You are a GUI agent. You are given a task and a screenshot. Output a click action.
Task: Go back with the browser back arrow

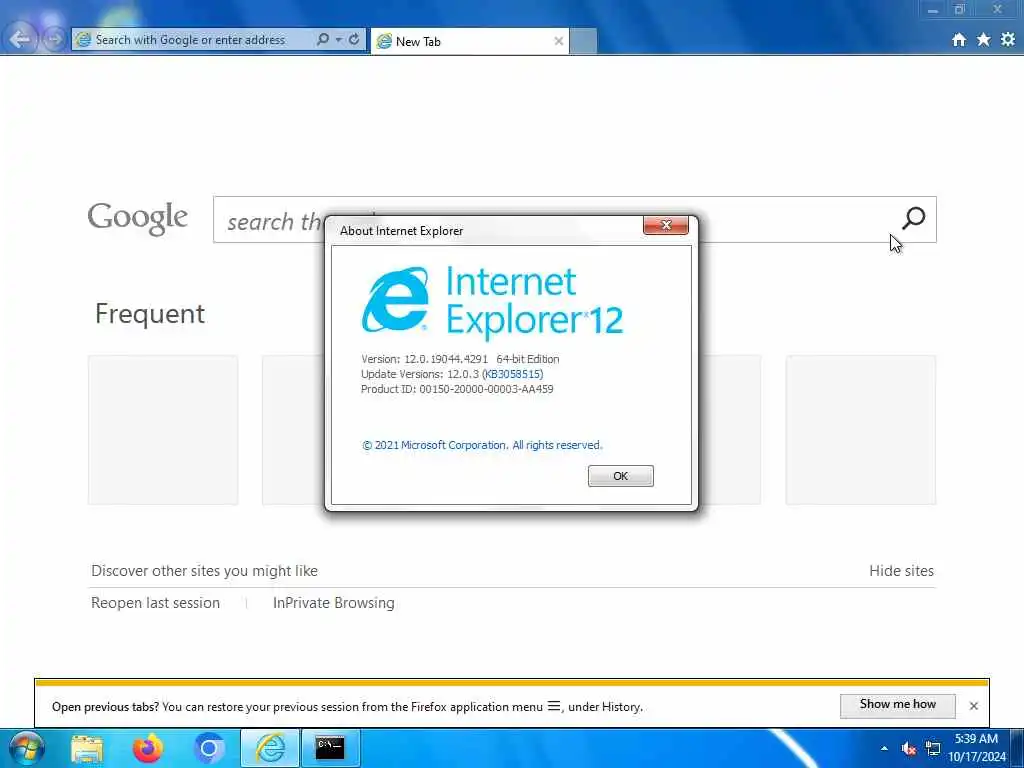(20, 39)
